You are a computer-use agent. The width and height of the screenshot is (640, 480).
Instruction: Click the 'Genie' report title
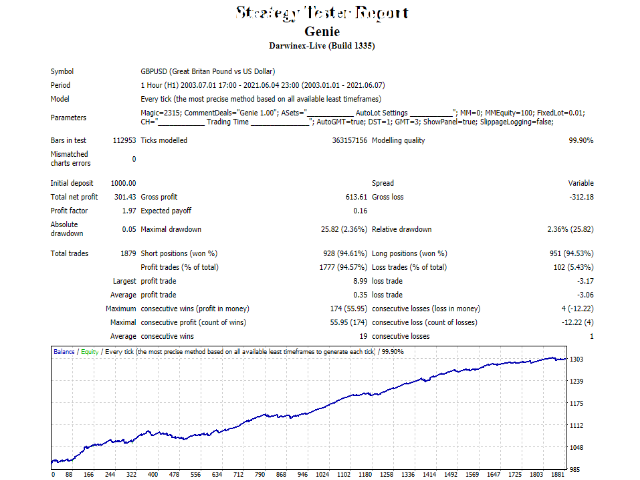tap(322, 31)
